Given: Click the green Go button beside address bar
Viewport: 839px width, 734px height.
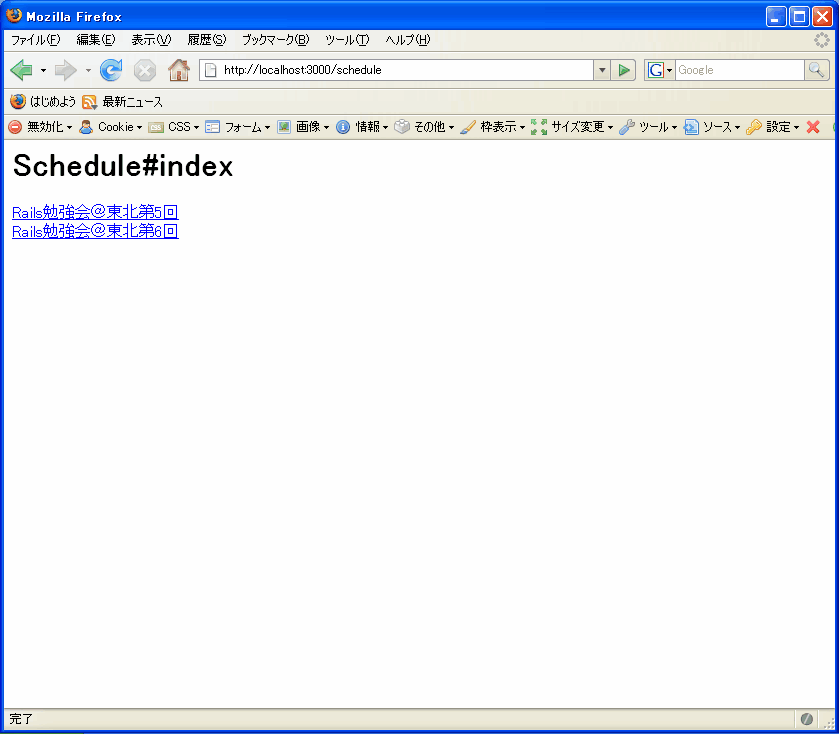Looking at the screenshot, I should click(x=623, y=70).
